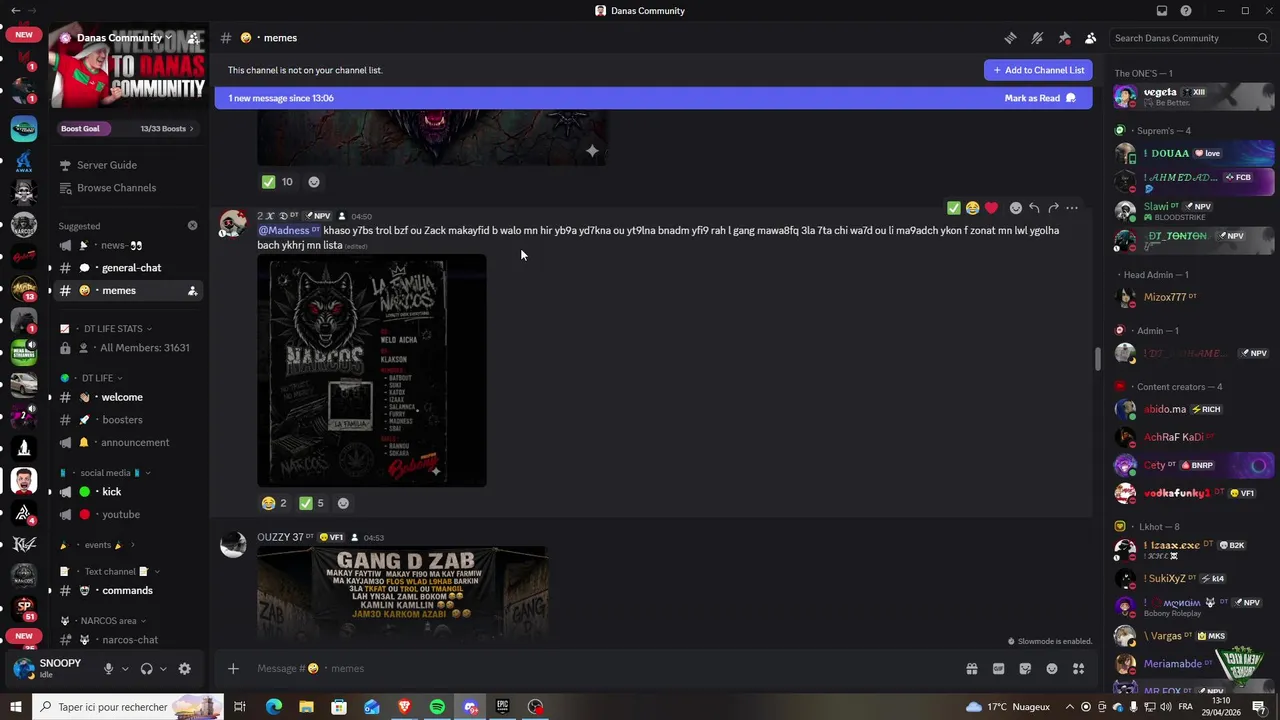Open vegeta's member profile
Viewport: 1280px width, 720px height.
tap(1193, 96)
